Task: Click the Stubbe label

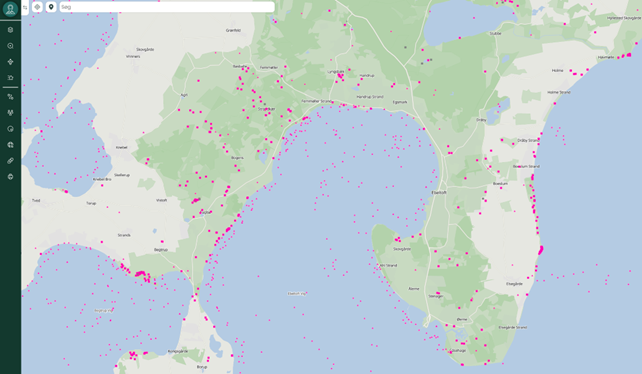Action: (x=495, y=34)
